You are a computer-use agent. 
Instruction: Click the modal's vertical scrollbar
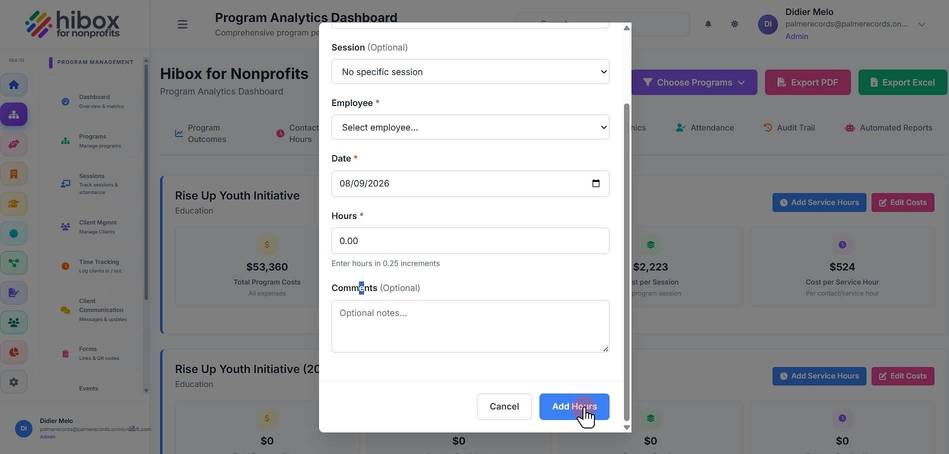(626, 262)
